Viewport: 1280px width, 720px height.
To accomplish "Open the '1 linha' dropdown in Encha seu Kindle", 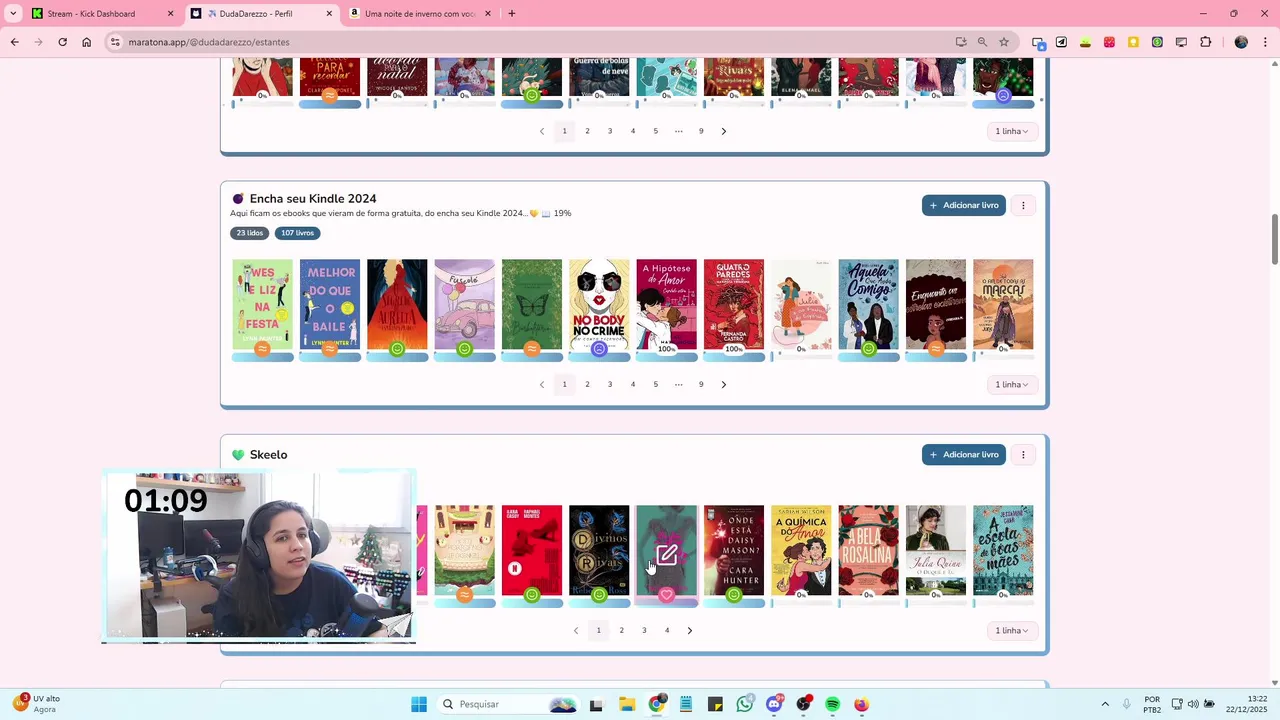I will pyautogui.click(x=1012, y=384).
